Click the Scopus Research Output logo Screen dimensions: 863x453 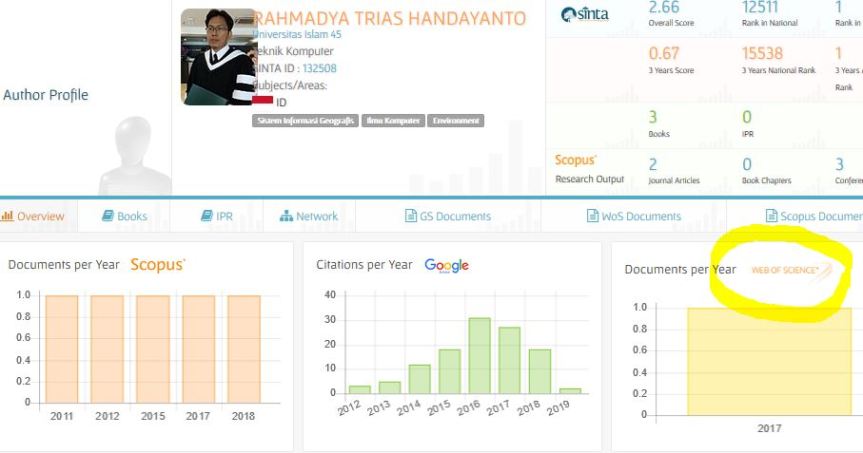tap(575, 160)
